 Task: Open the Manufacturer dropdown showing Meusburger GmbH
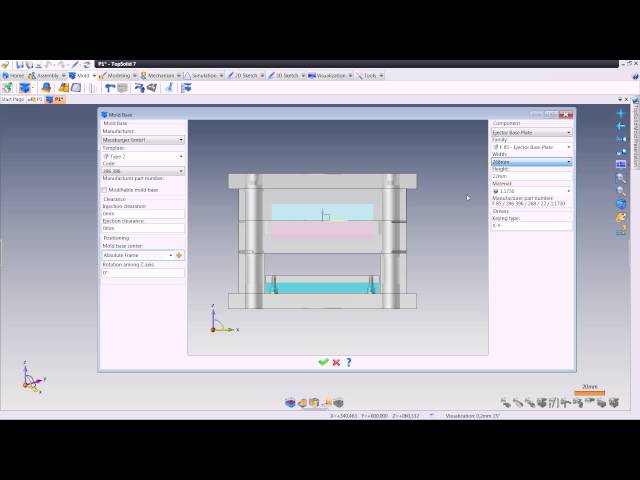tap(143, 140)
